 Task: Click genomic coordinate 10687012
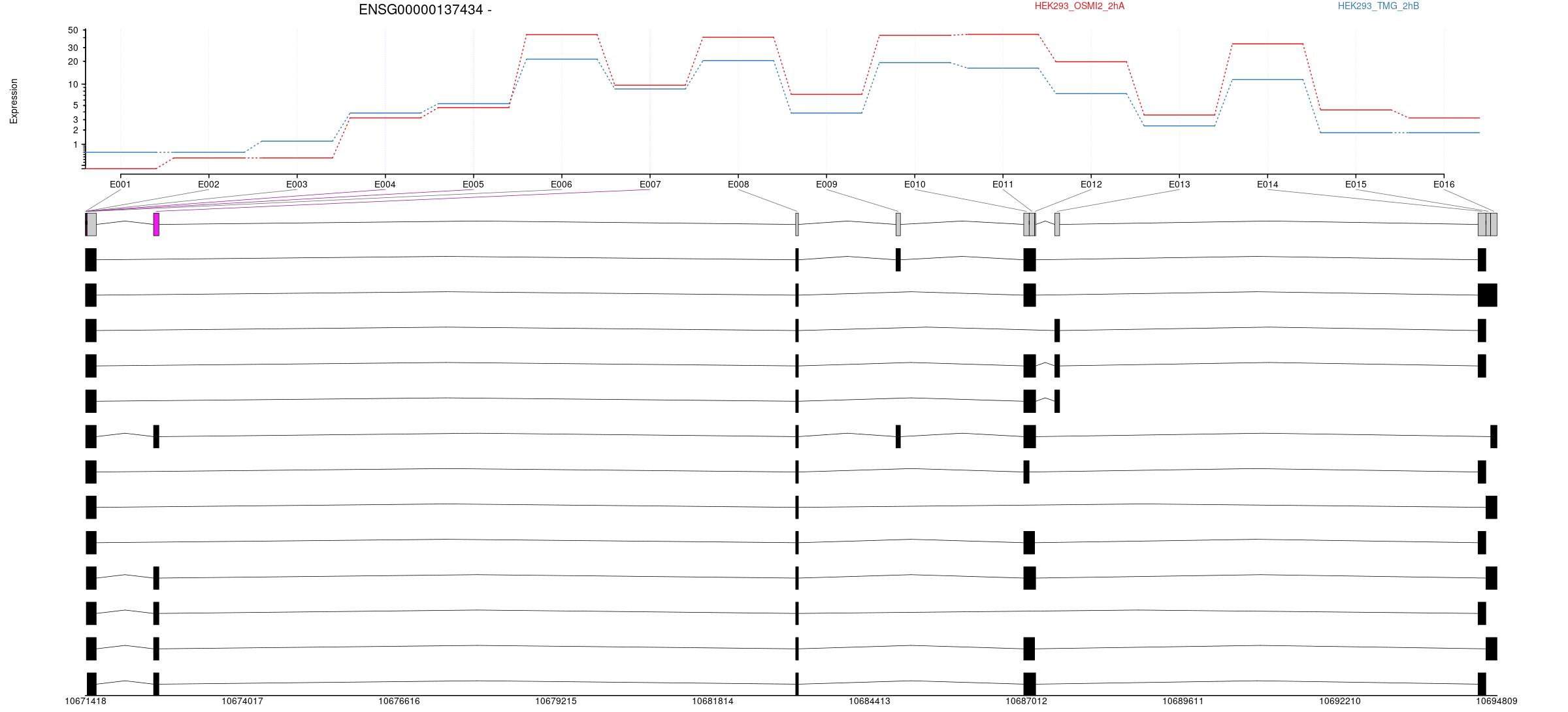point(1026,701)
